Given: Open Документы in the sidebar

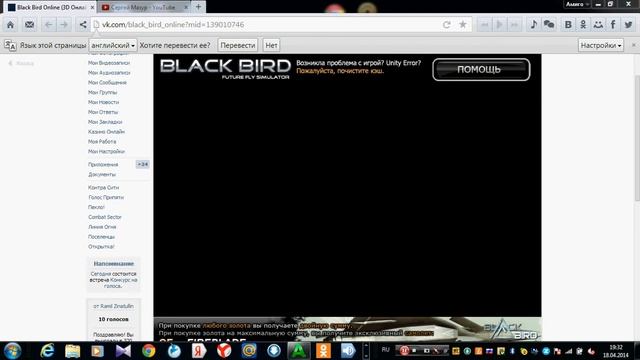Looking at the screenshot, I should coord(102,174).
